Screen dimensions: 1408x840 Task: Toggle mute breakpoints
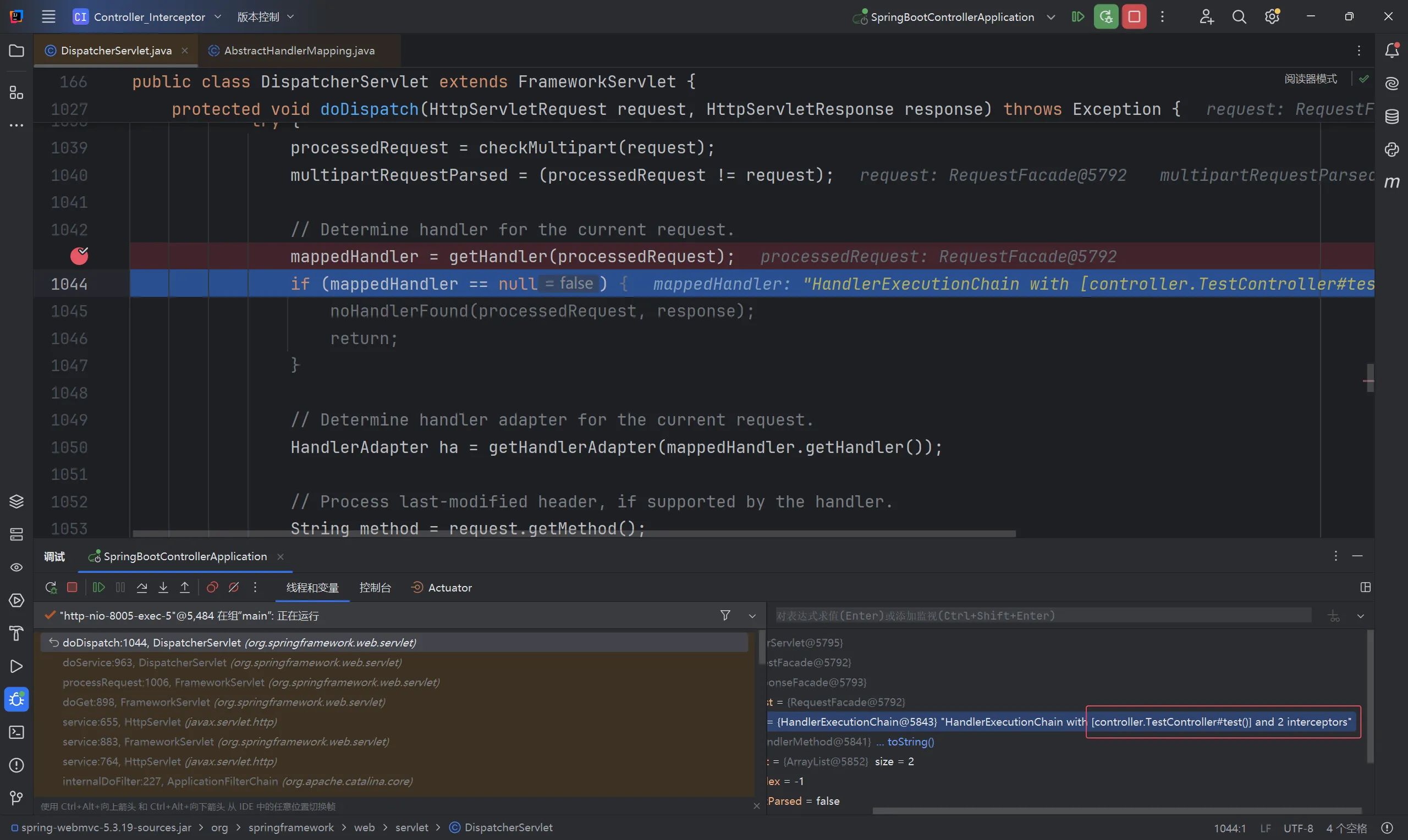pos(234,588)
